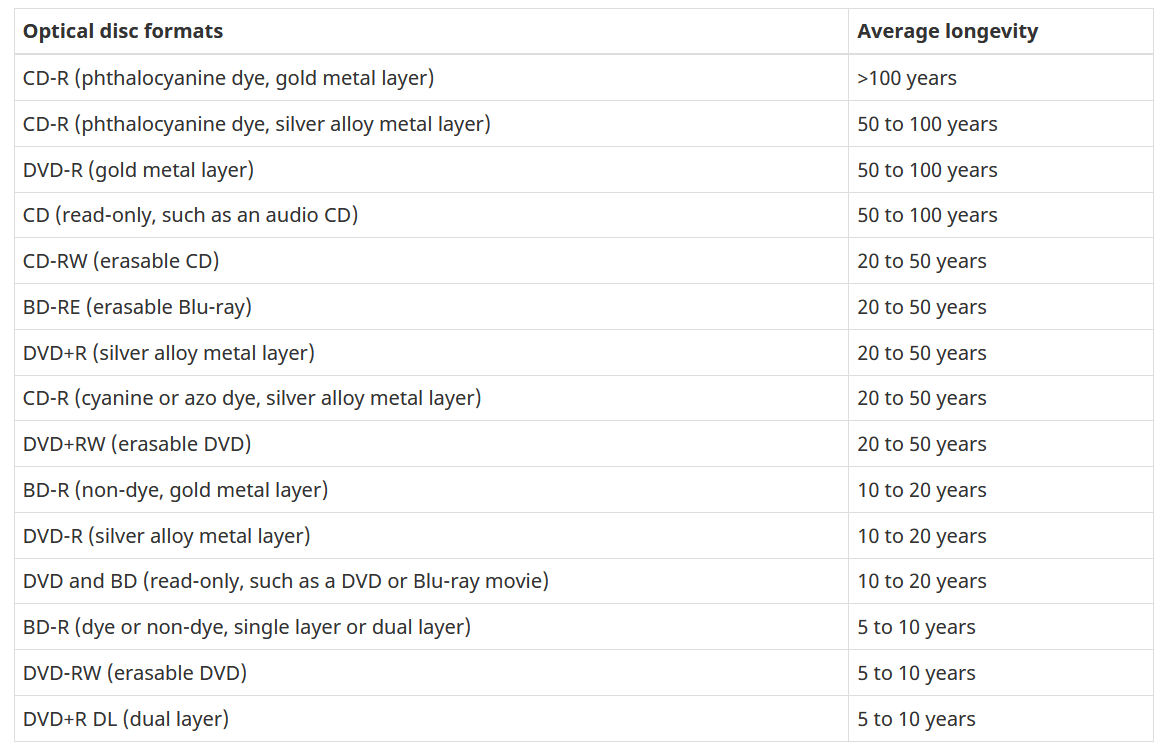
Task: Click the DVD+R DL (dual layer) cell
Action: tap(126, 719)
